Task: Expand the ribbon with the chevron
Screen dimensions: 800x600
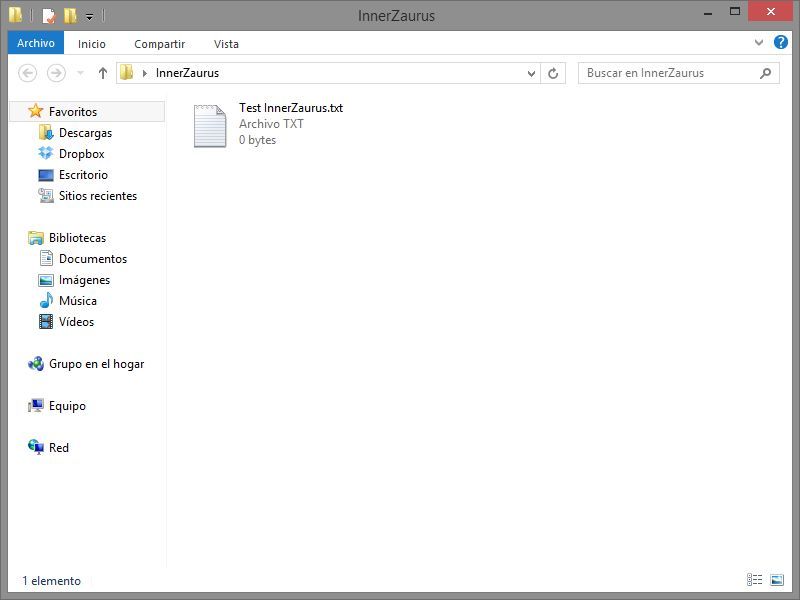Action: coord(759,43)
